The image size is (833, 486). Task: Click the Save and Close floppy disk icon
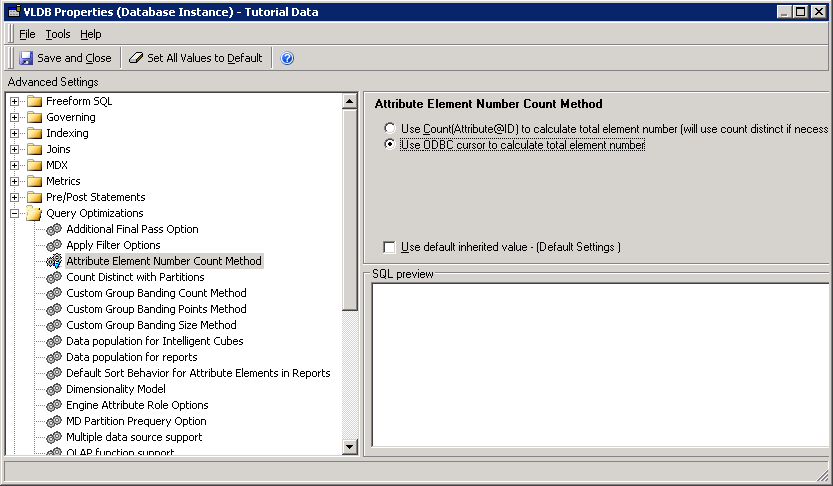click(x=26, y=58)
